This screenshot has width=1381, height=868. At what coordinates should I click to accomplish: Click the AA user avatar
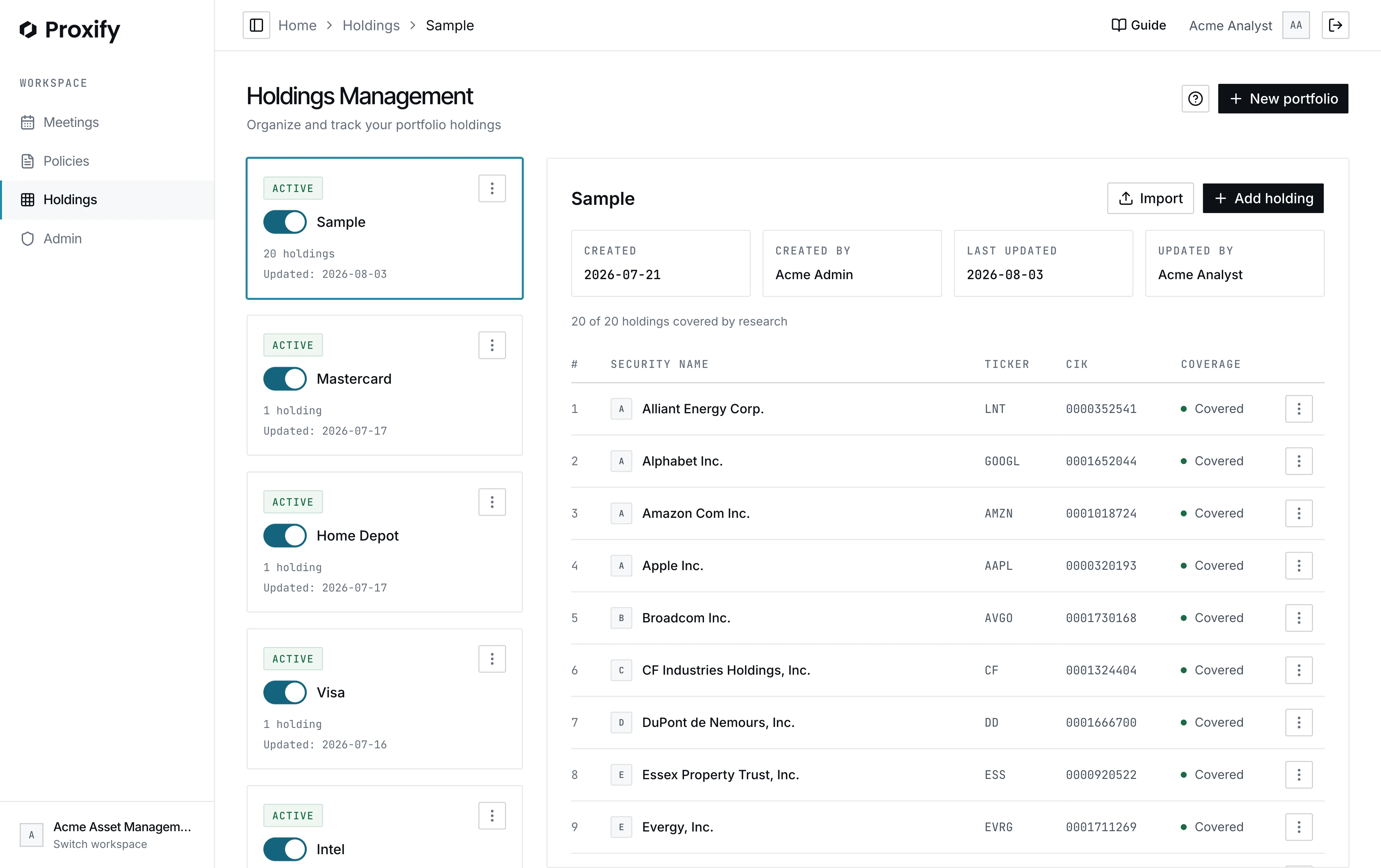pyautogui.click(x=1296, y=25)
